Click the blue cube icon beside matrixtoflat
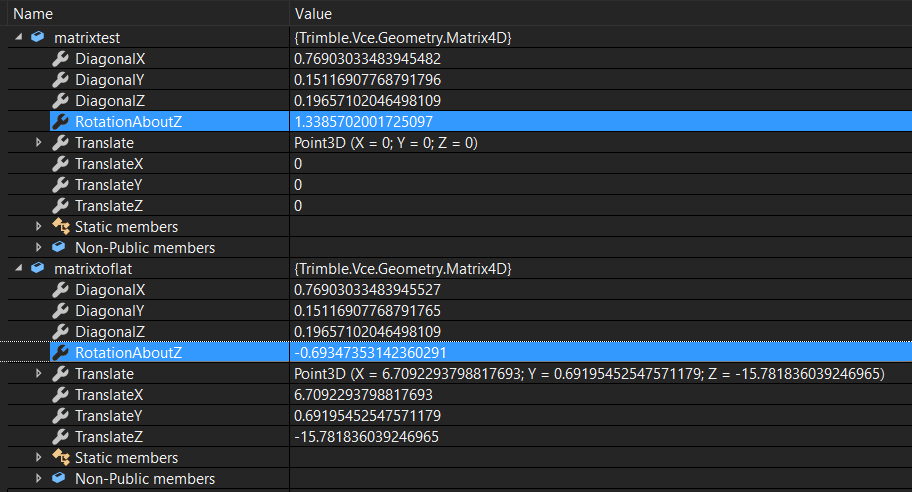The image size is (912, 492). coord(38,269)
